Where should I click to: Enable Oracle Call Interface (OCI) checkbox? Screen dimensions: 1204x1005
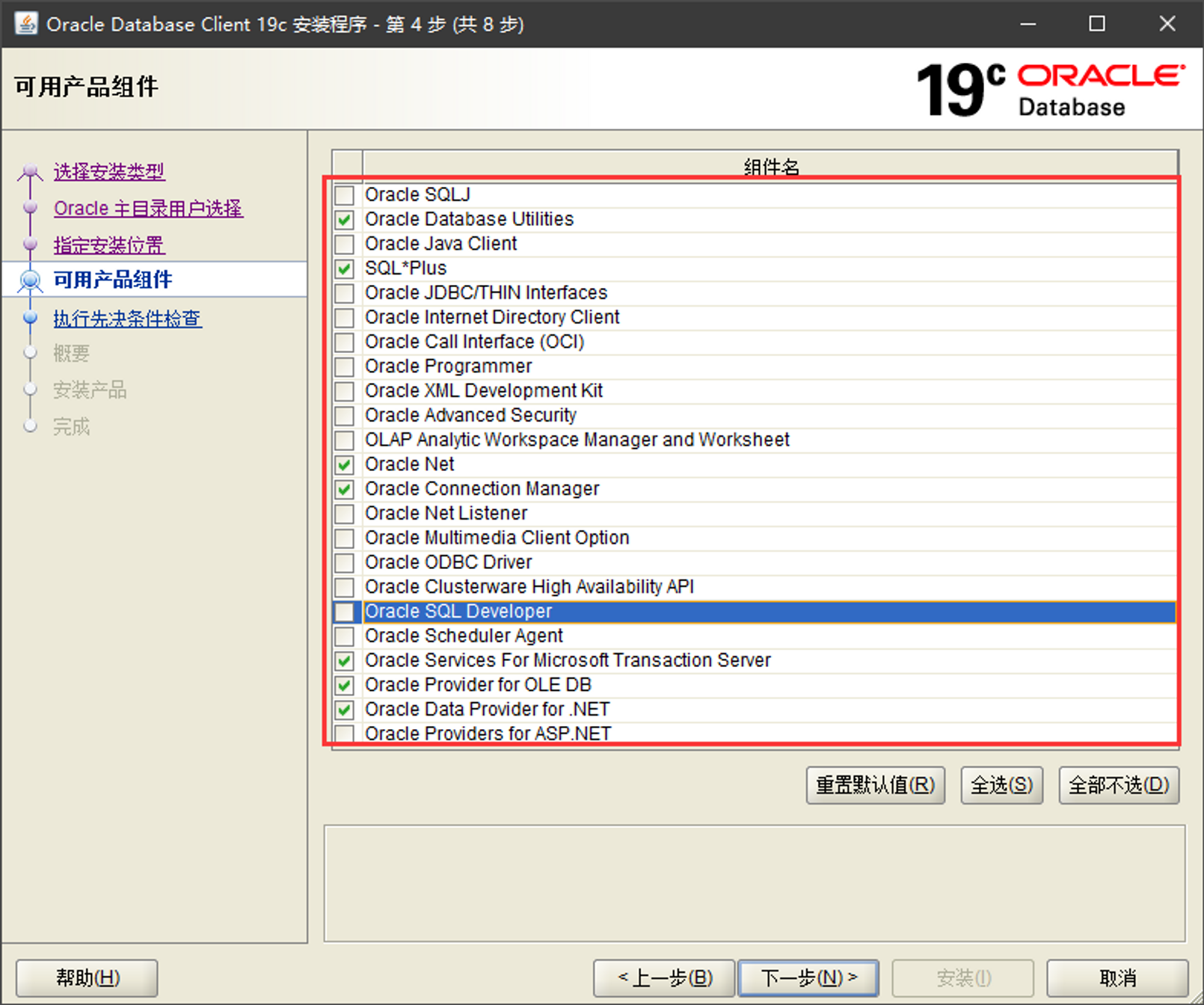[344, 342]
